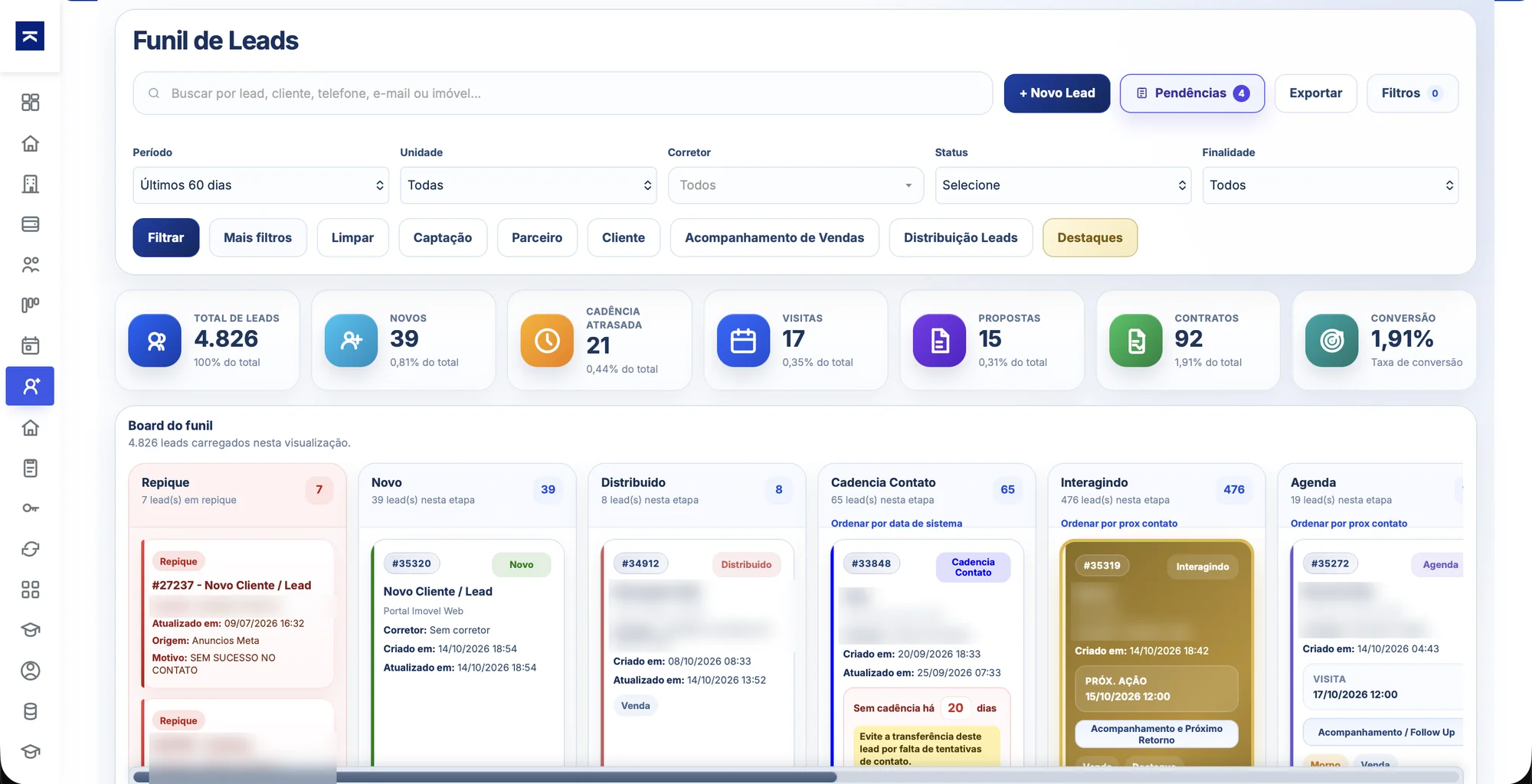Open the Filtros button with counter
1532x784 pixels.
click(x=1412, y=93)
